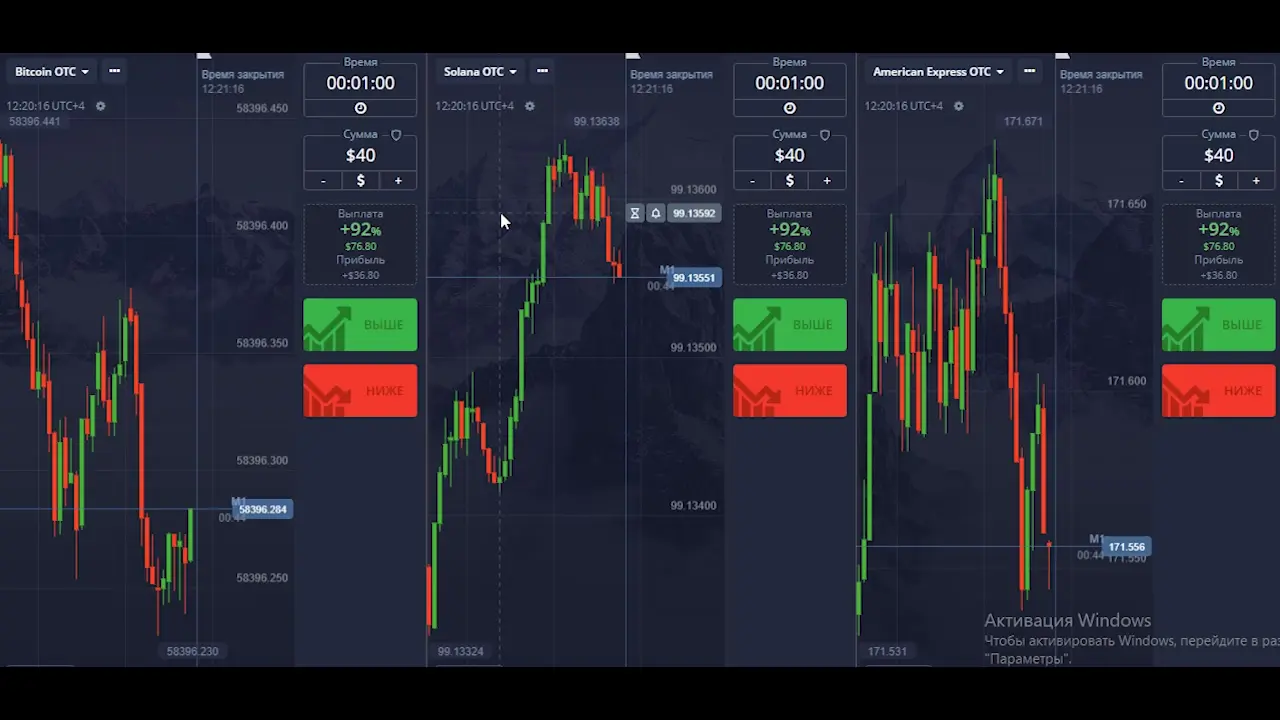This screenshot has height=720, width=1280.
Task: Open the three-dot menu beside Solana OTC
Action: [x=542, y=71]
